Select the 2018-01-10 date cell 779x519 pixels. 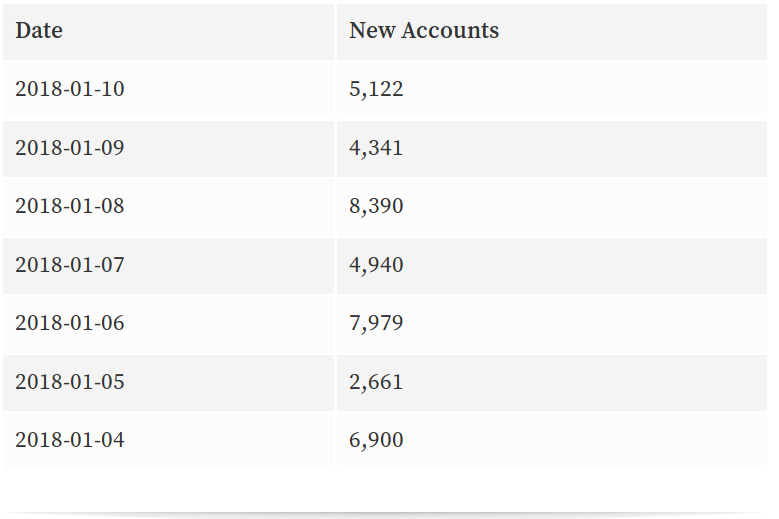pyautogui.click(x=70, y=89)
